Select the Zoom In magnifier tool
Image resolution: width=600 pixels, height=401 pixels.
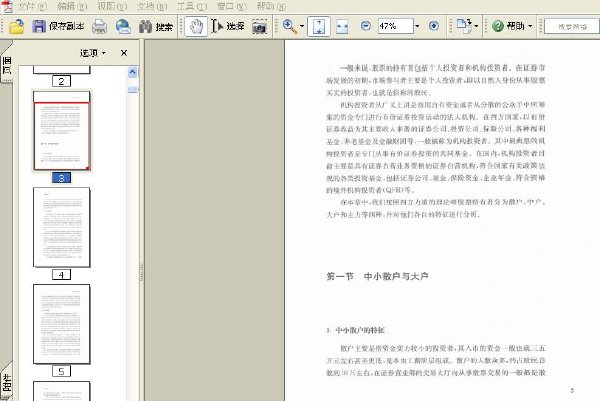[290, 26]
